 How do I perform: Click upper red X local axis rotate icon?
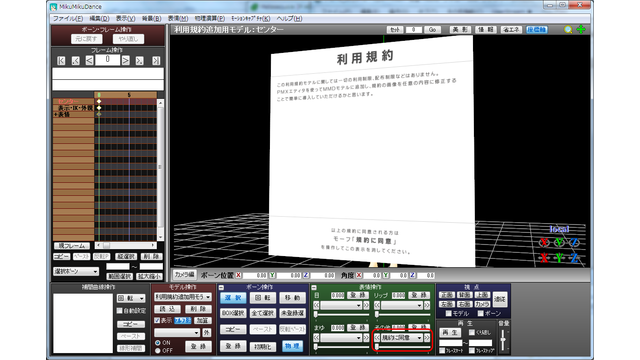[x=544, y=242]
